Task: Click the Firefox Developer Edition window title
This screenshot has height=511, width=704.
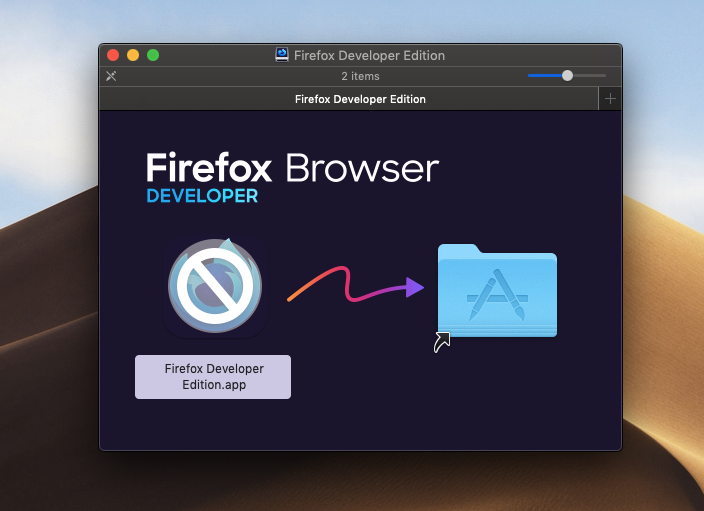Action: [x=369, y=55]
